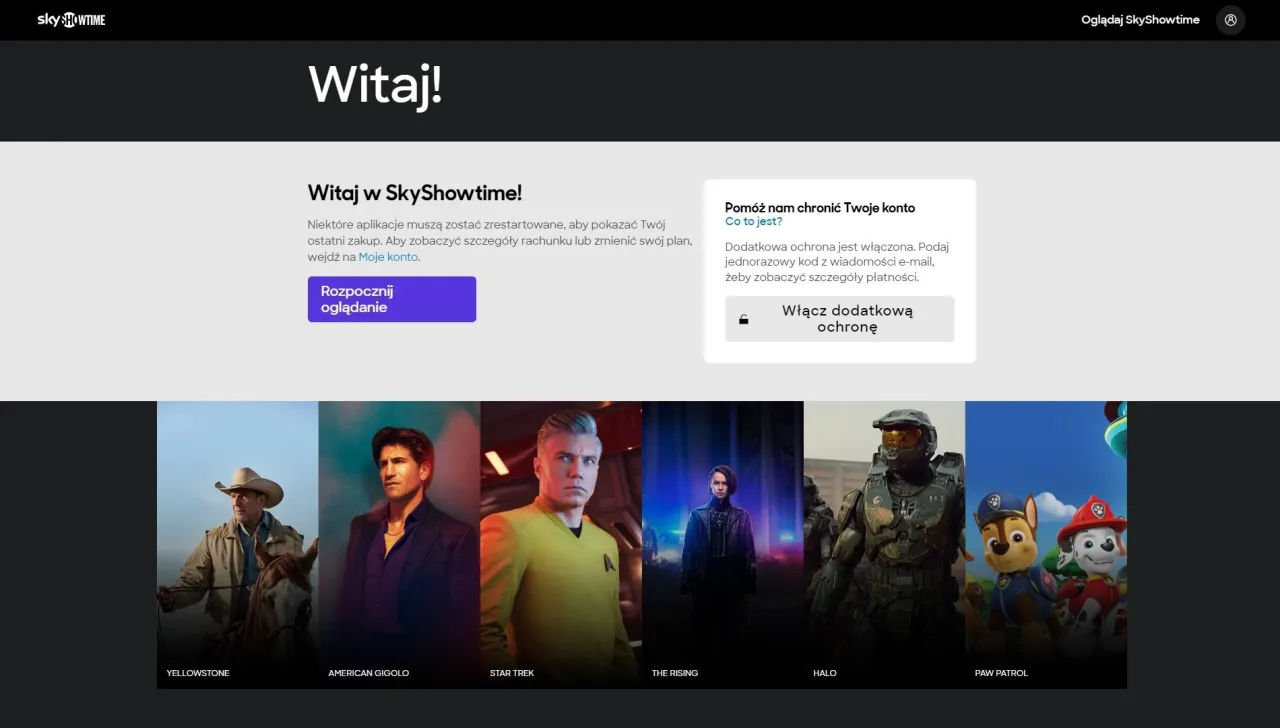Click Włącz dodatkową ochronę button

click(840, 319)
